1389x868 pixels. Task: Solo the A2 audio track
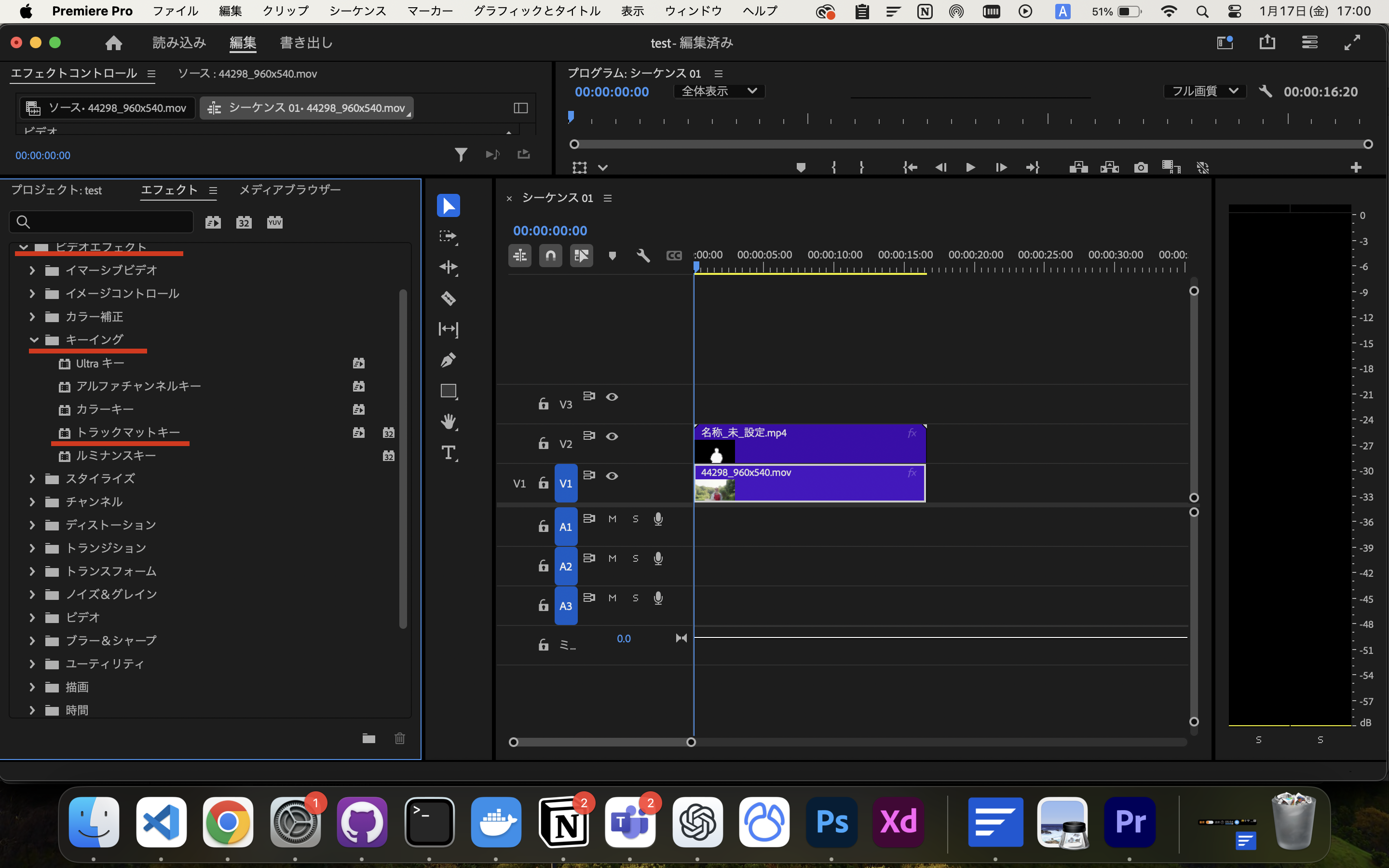point(635,558)
